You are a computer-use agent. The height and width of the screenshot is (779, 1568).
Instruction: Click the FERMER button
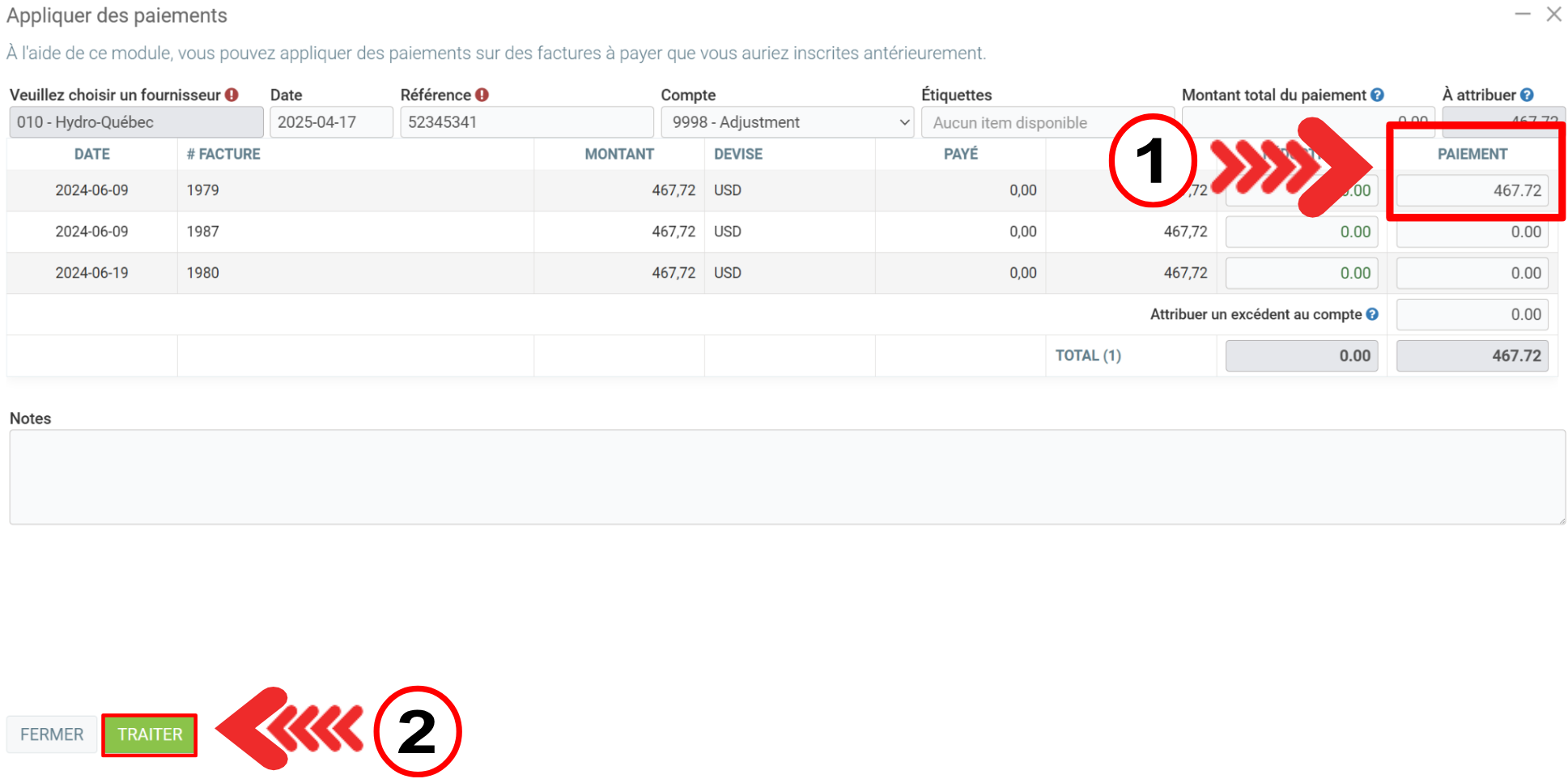pos(52,734)
